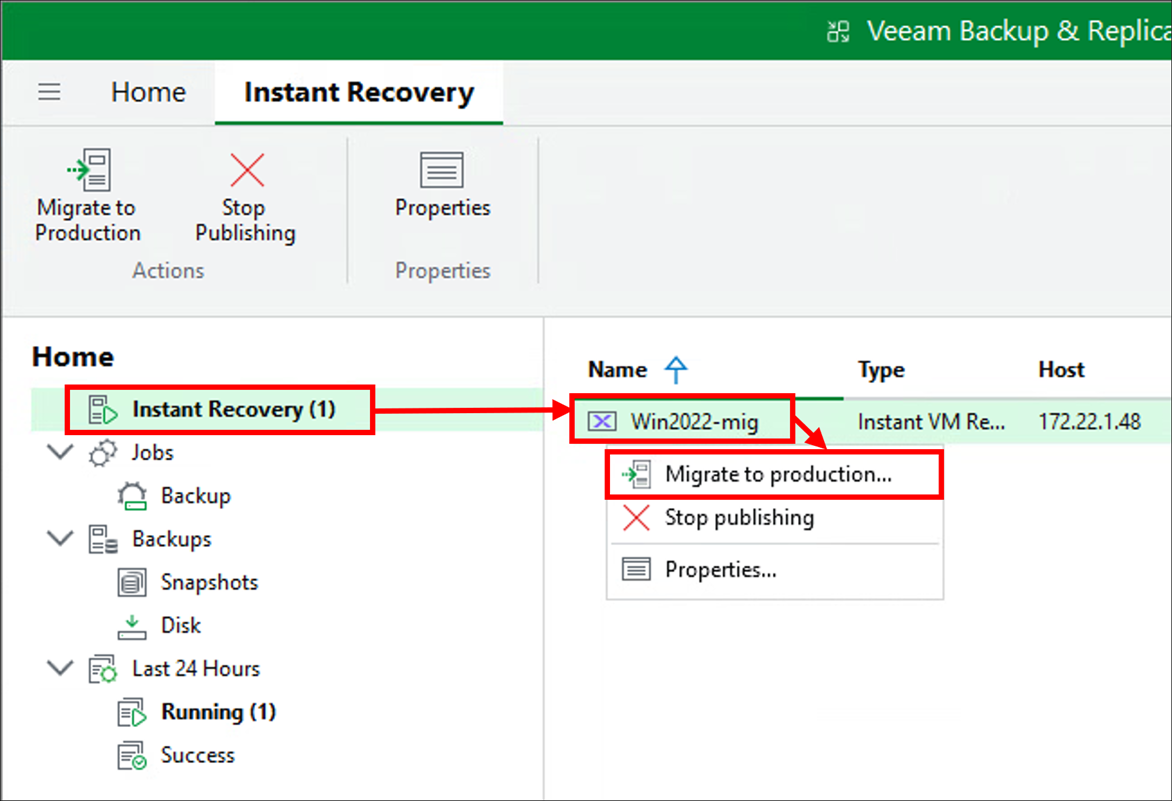Click the Success sessions icon

pos(132,755)
